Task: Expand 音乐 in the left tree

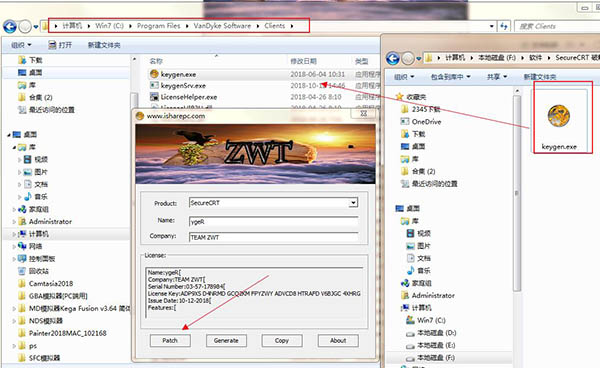Action: point(19,197)
